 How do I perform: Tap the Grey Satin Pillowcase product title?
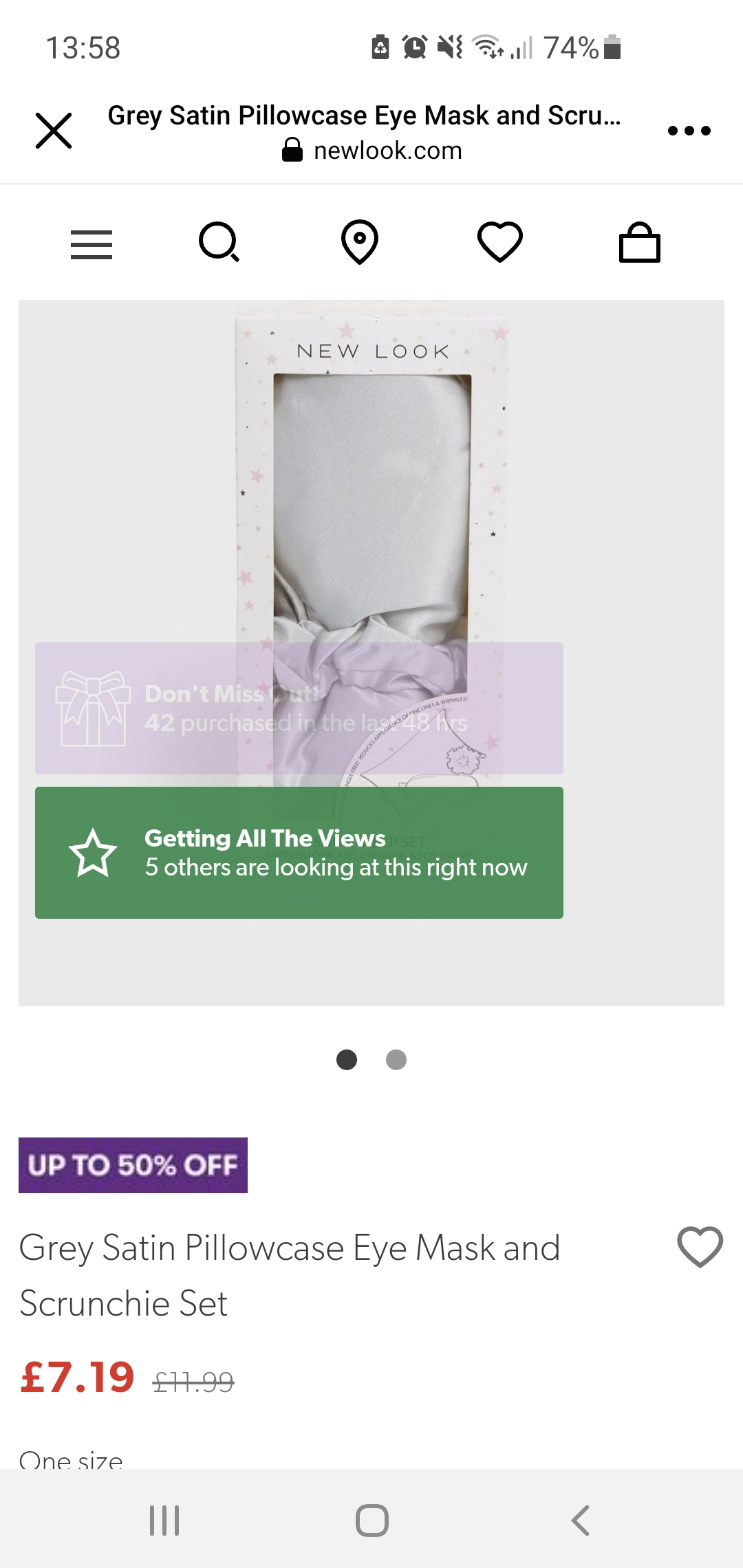[x=290, y=1275]
